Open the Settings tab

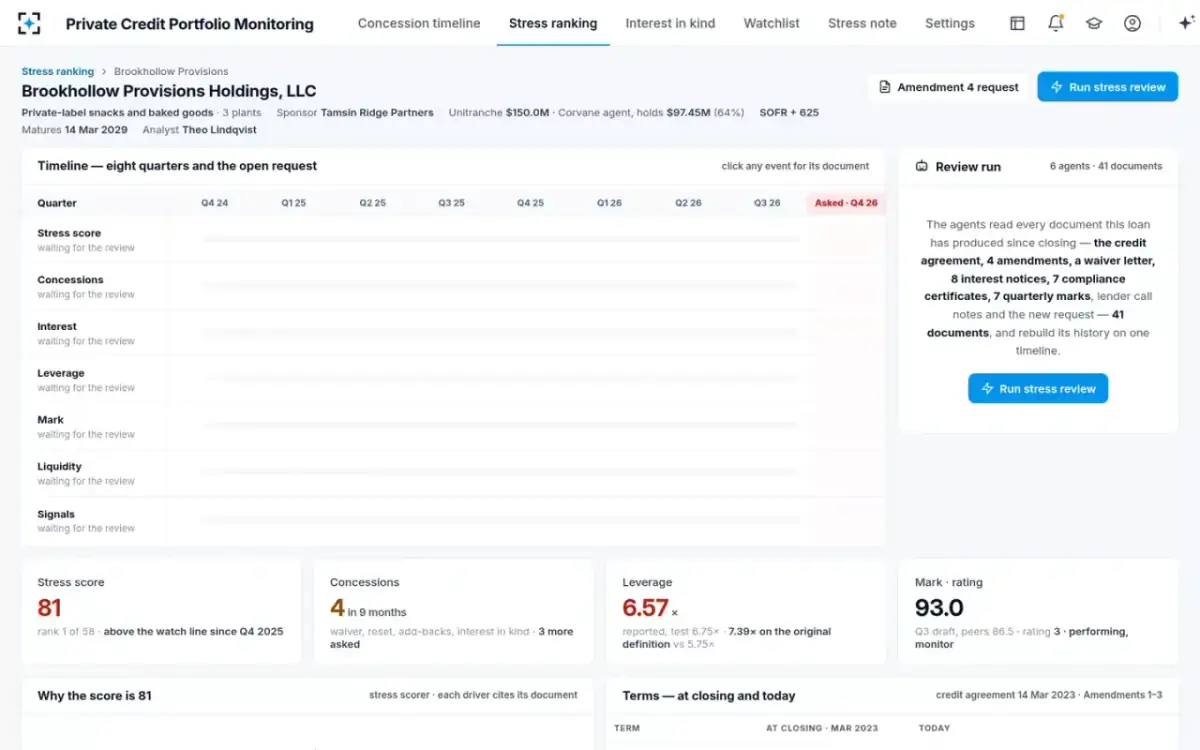(x=950, y=23)
